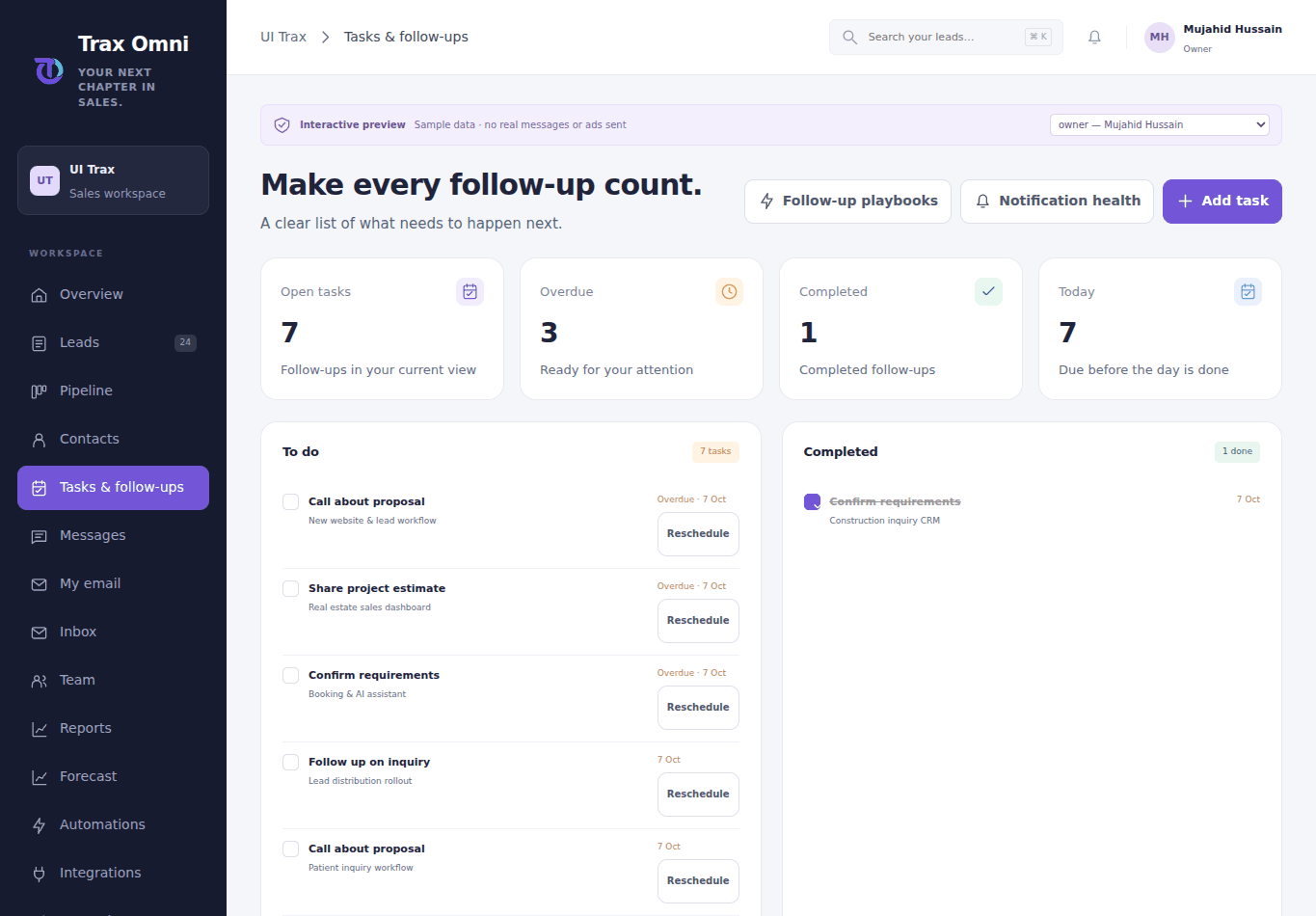Screen dimensions: 1316x916
Task: Click the 24 badge next to Leads
Action: point(185,342)
